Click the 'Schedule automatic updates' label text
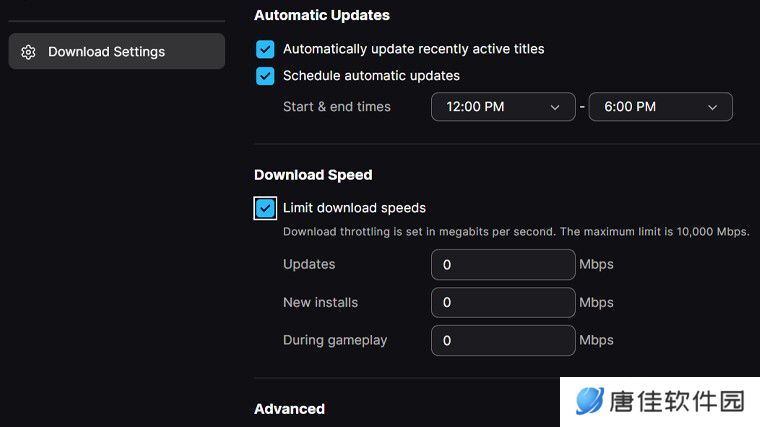This screenshot has width=760, height=427. click(371, 76)
